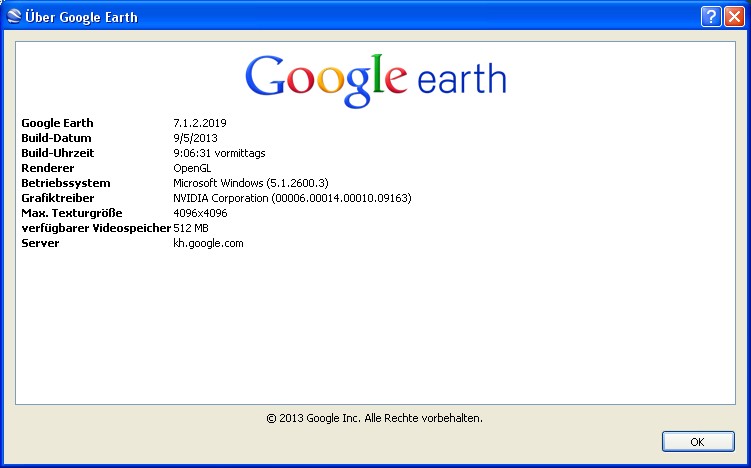
Task: Click the Build-Datum value 9/5/2013
Action: pos(195,138)
